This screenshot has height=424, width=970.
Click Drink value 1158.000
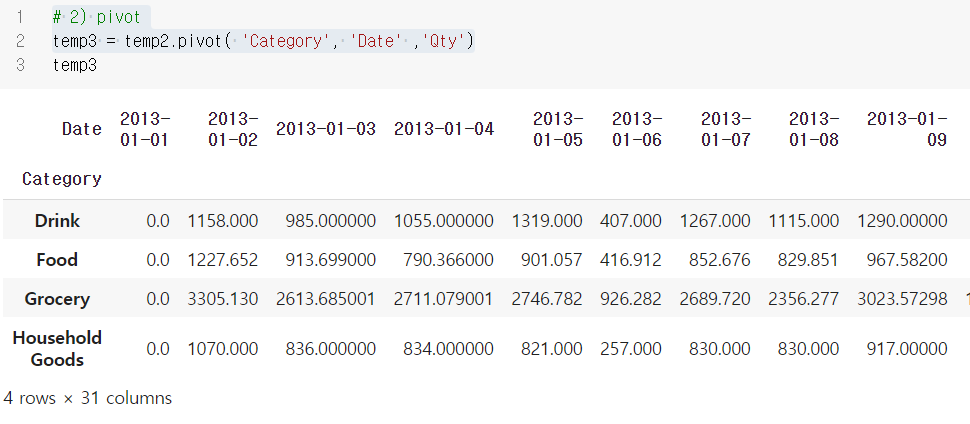click(223, 221)
